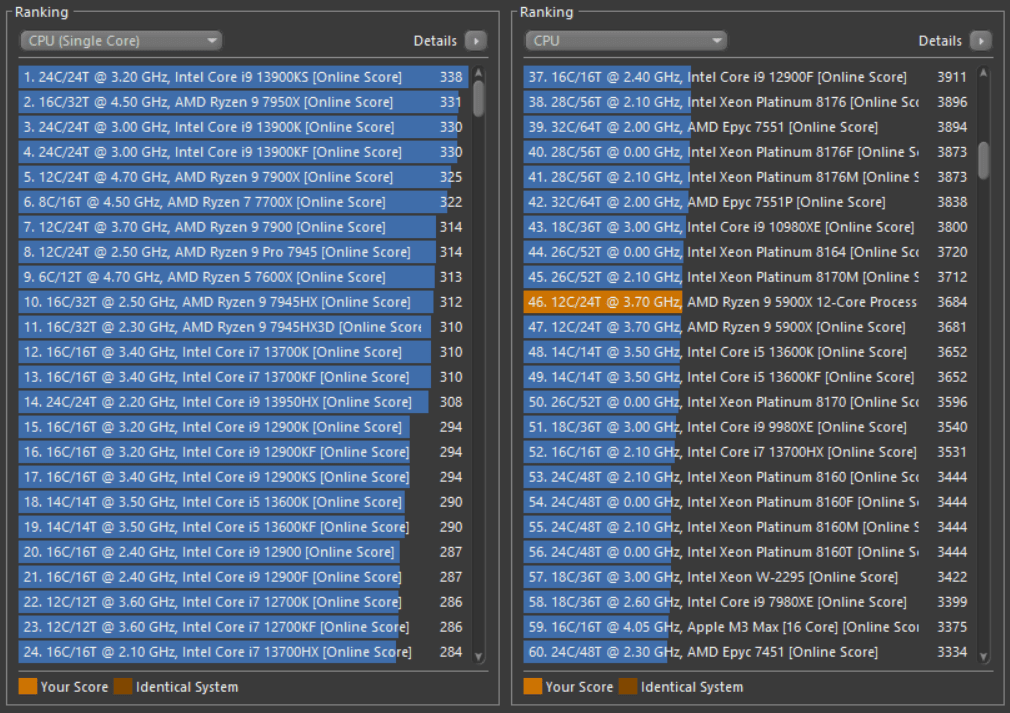Image resolution: width=1010 pixels, height=713 pixels.
Task: Select row 60 AMD Epyc 7451
Action: click(x=748, y=652)
